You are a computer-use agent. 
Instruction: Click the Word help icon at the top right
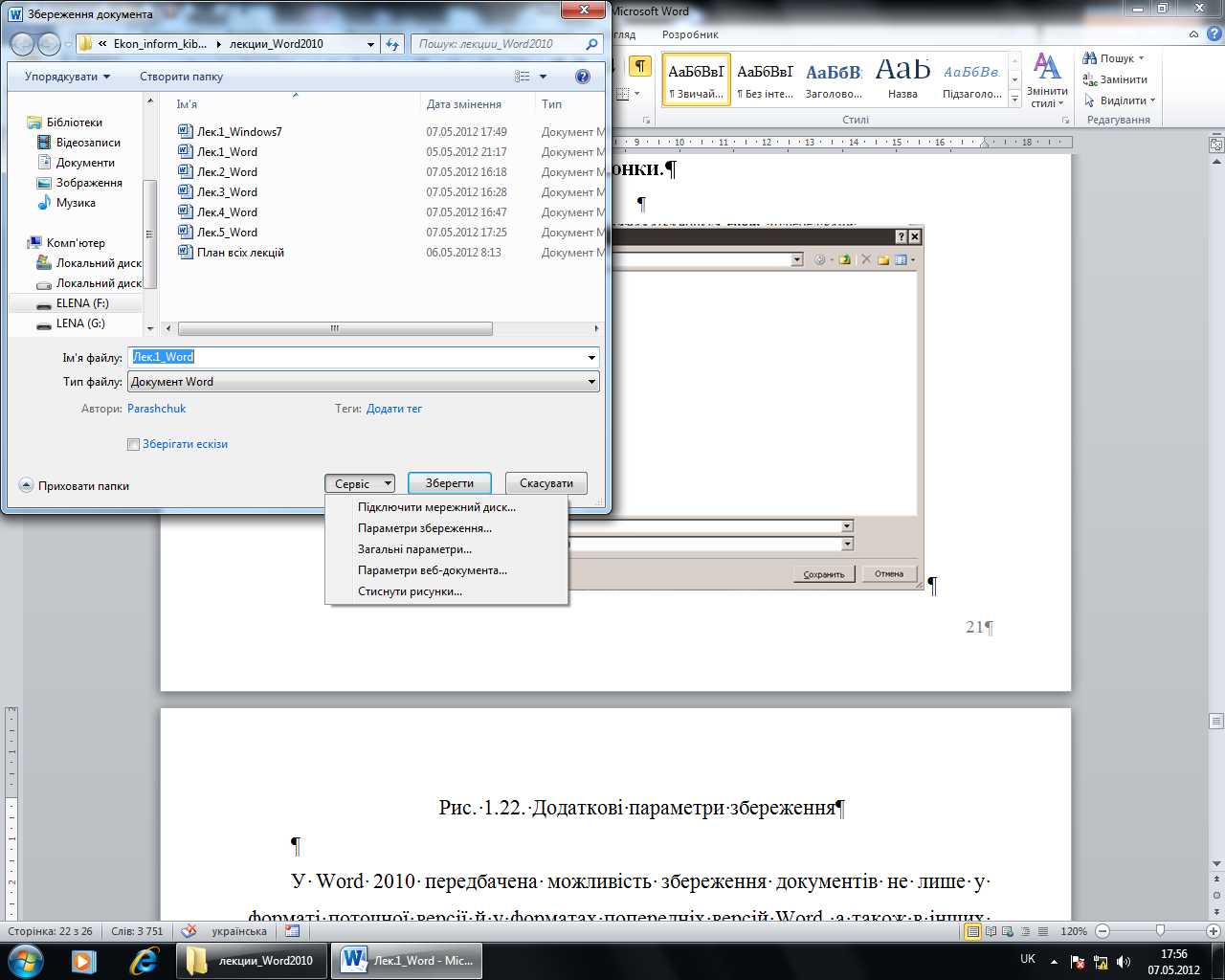pyautogui.click(x=1214, y=33)
